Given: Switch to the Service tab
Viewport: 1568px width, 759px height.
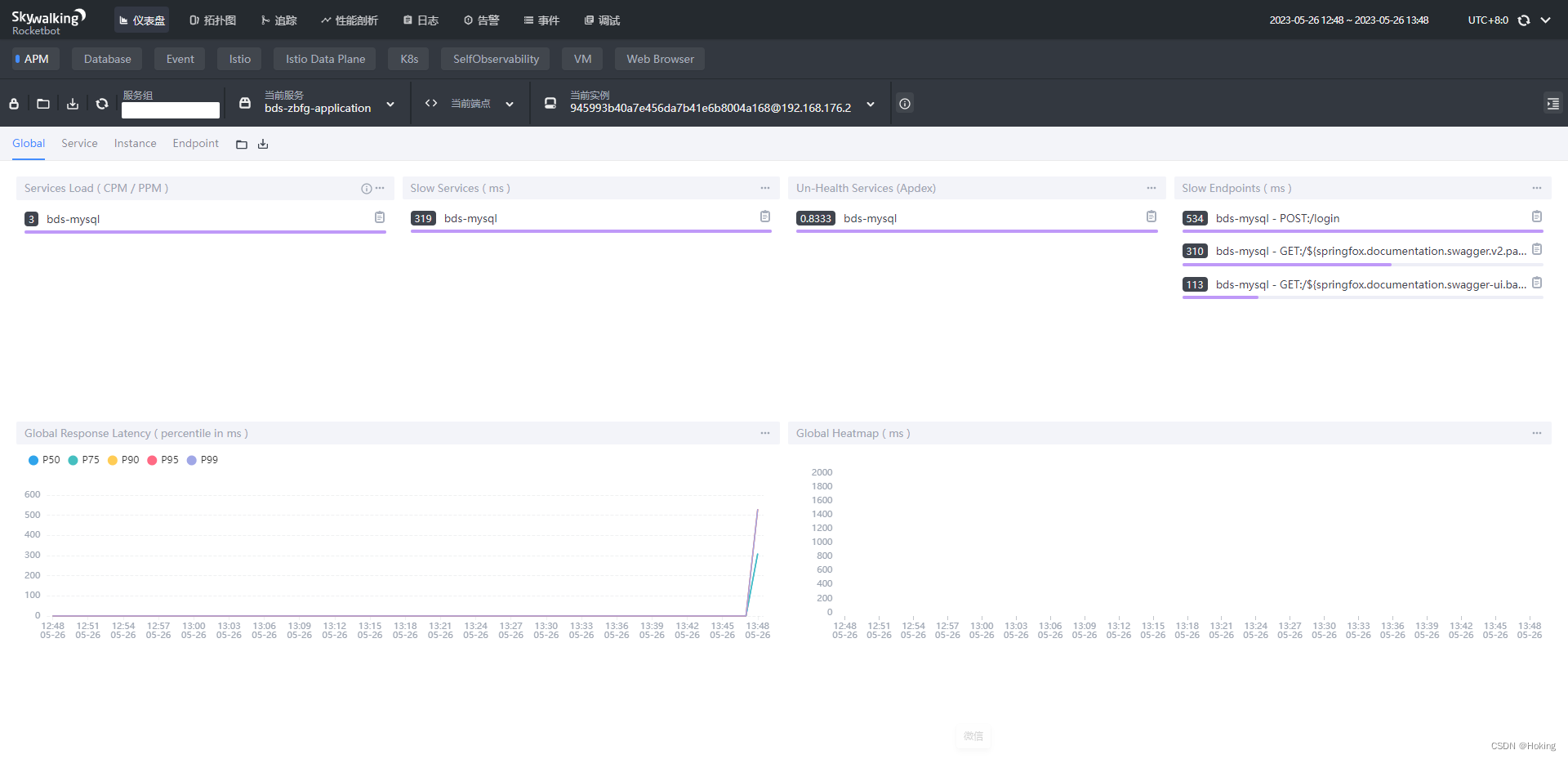Looking at the screenshot, I should tap(79, 143).
